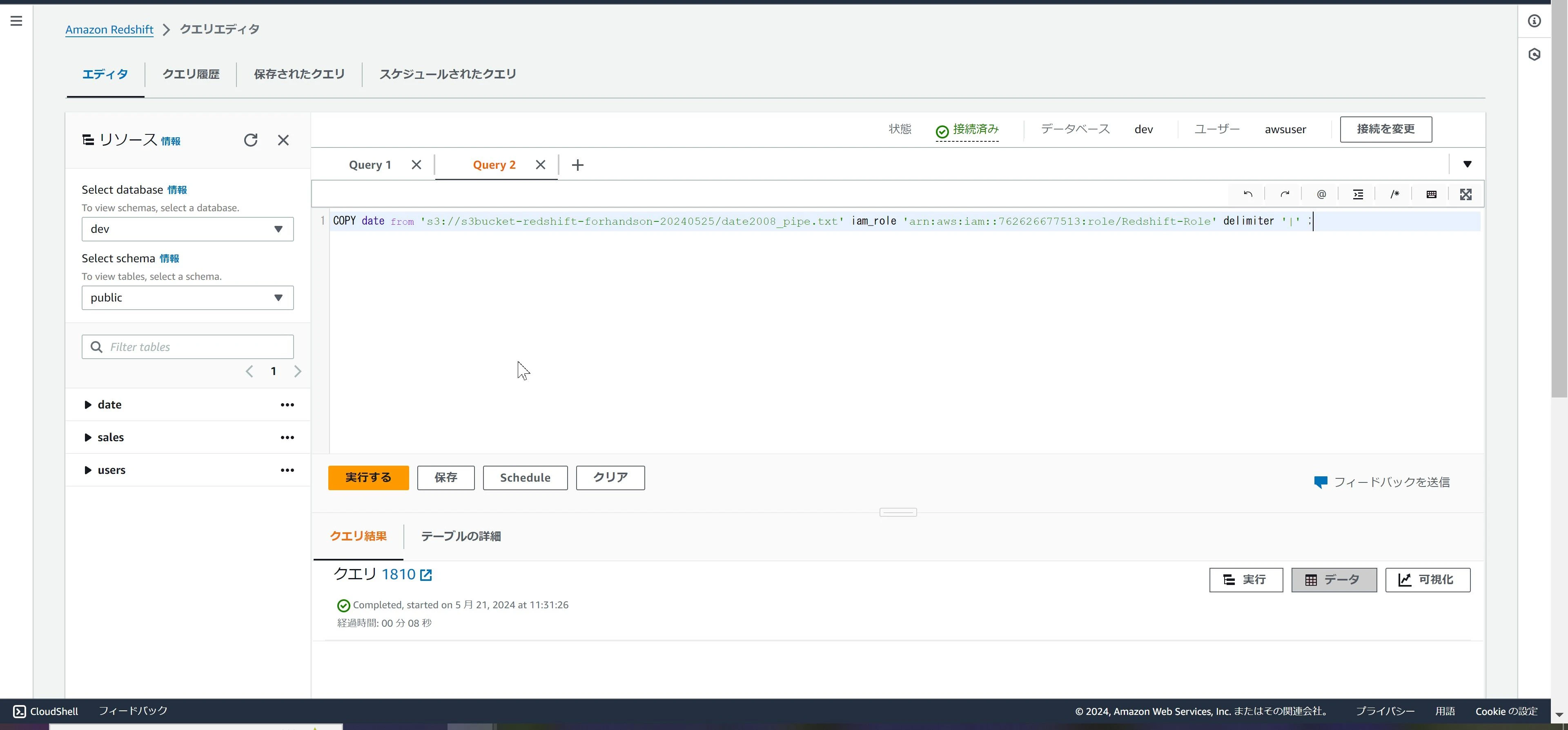The width and height of the screenshot is (1568, 730).
Task: Click the Filter tables search field
Action: [187, 346]
